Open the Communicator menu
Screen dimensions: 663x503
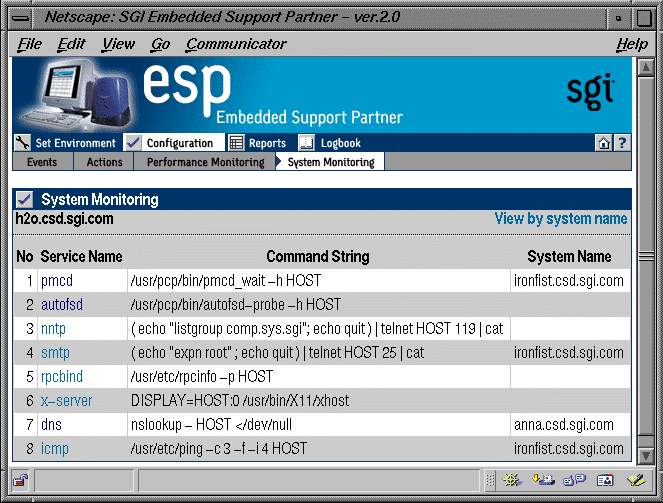coord(236,44)
